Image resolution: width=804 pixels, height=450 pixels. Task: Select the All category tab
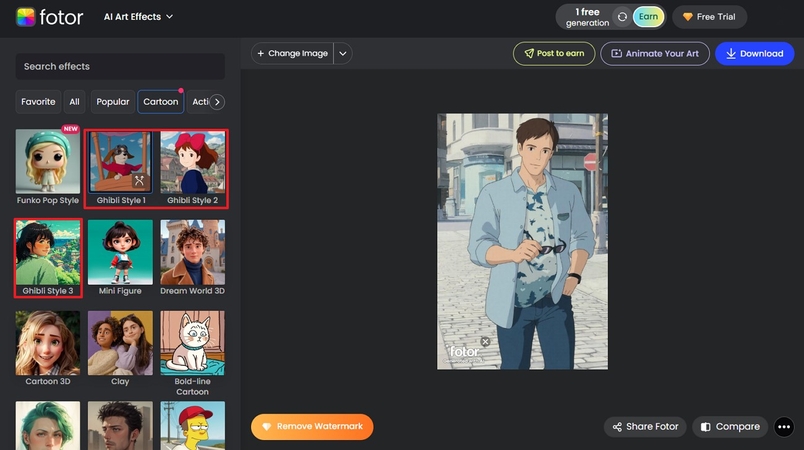74,101
